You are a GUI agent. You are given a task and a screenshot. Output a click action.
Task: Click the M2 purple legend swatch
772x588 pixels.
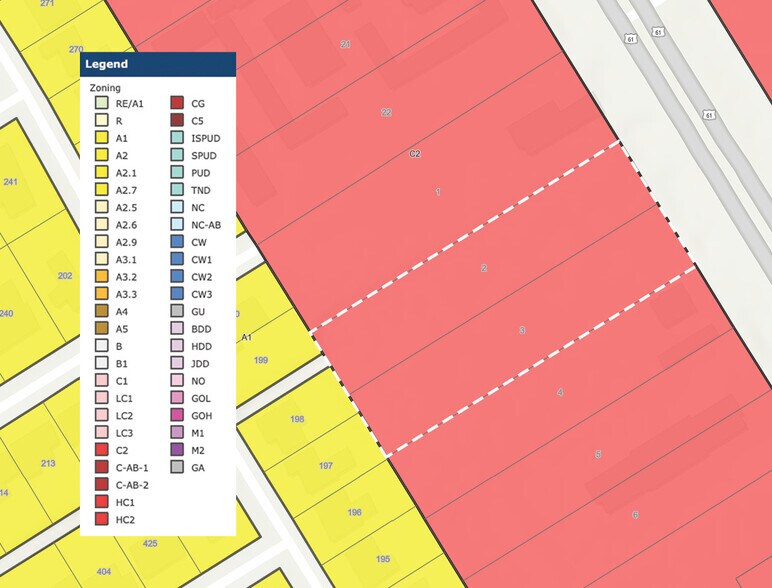coord(177,450)
